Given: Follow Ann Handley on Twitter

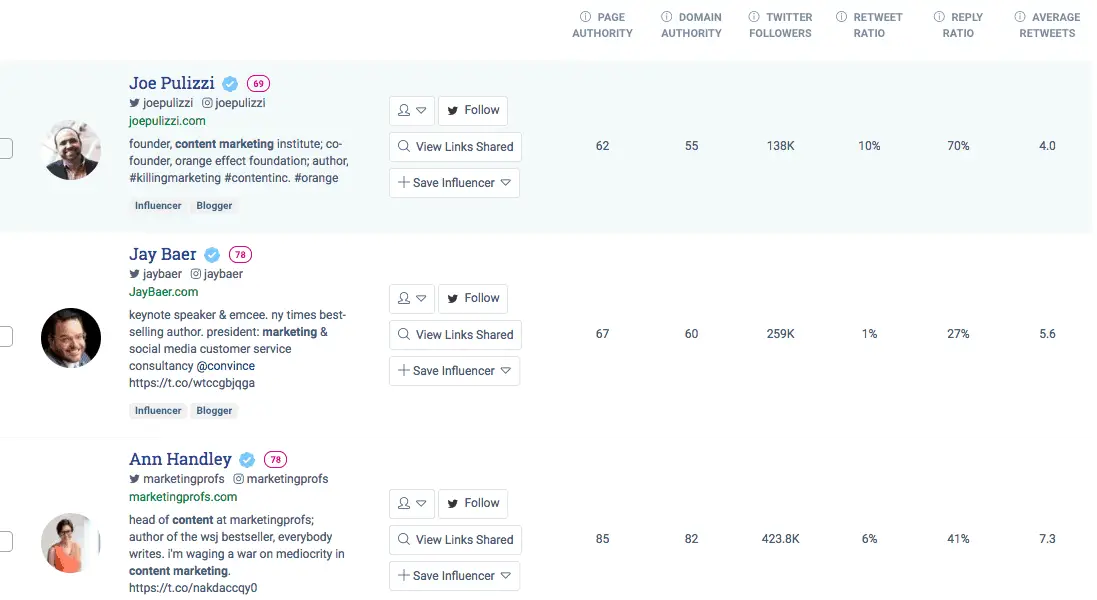Looking at the screenshot, I should [473, 503].
